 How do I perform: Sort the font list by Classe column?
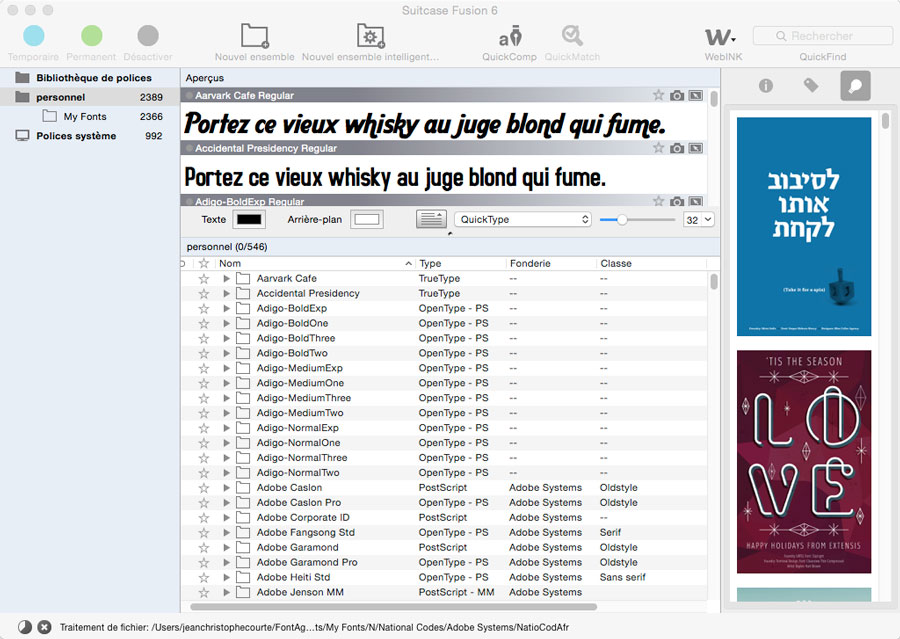click(x=651, y=264)
